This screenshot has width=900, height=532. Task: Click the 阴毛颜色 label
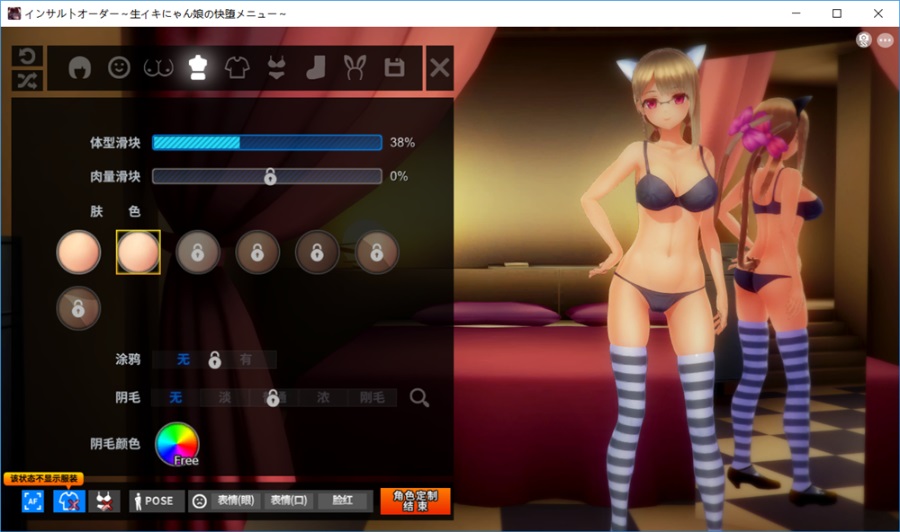tap(115, 444)
